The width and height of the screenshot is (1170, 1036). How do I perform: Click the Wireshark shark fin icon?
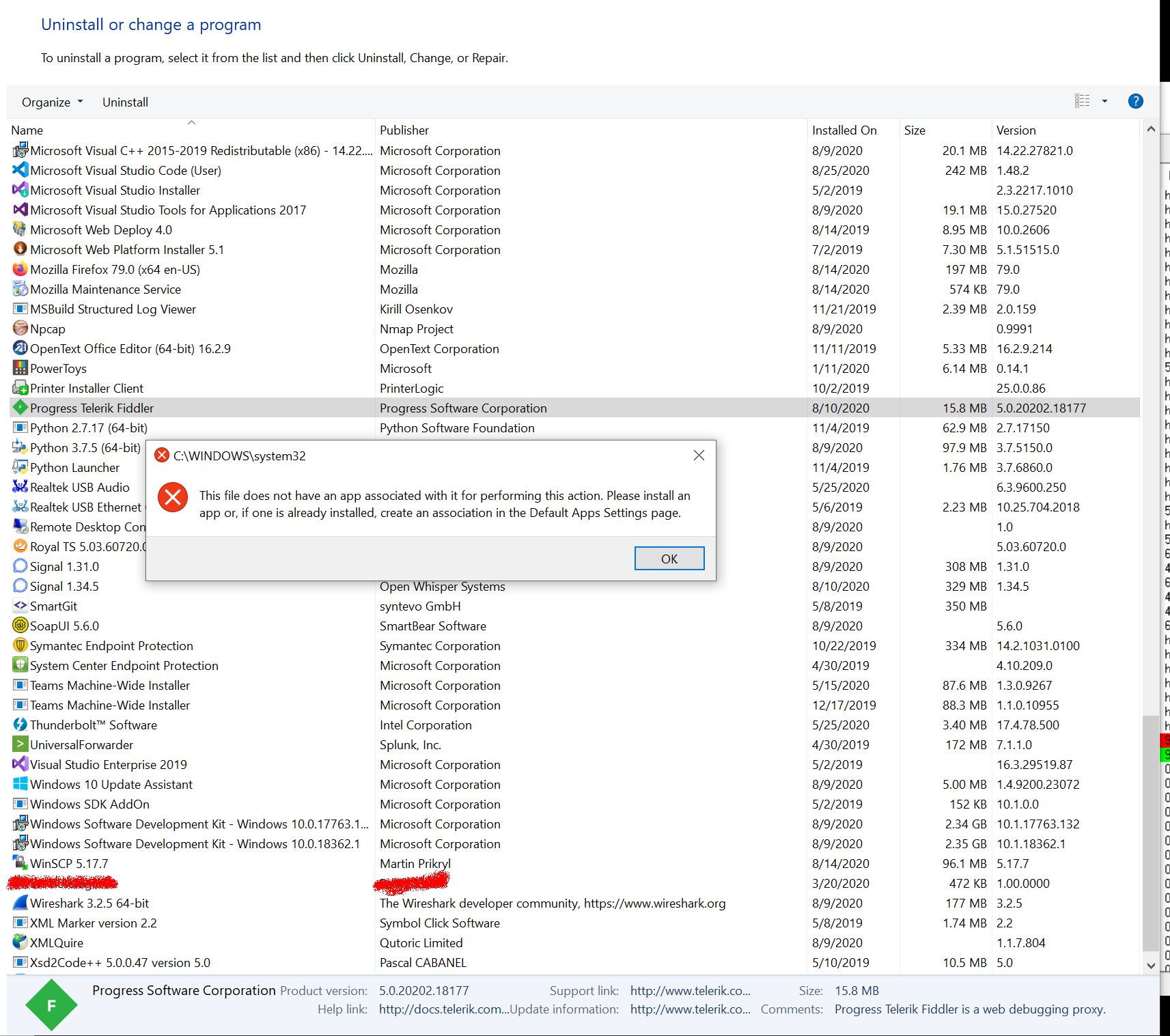[x=20, y=904]
